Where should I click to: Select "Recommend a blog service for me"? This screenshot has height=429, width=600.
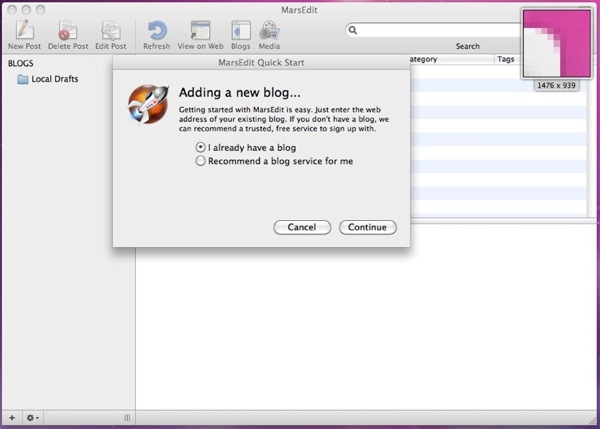[x=274, y=161]
